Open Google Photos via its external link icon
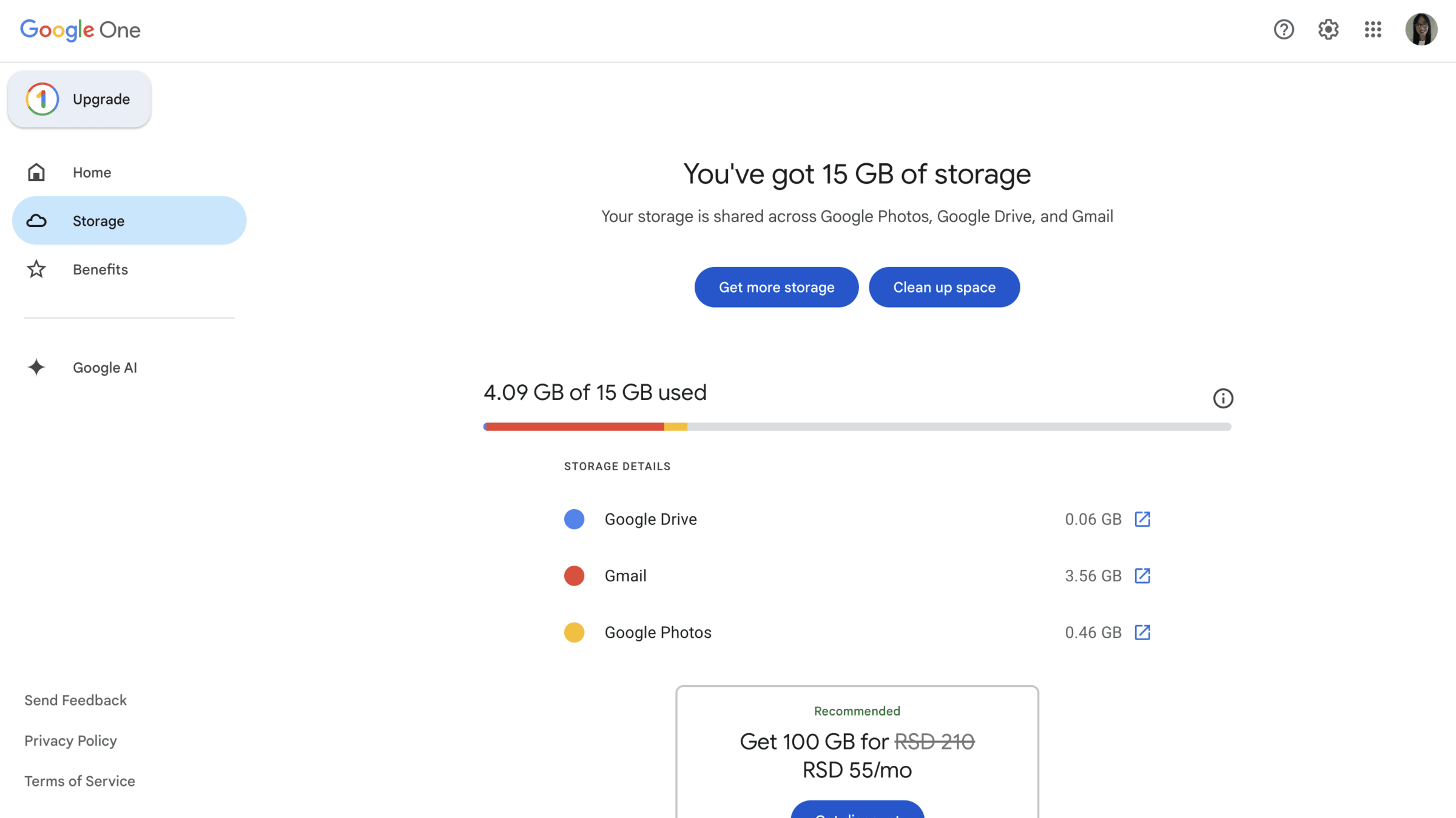This screenshot has height=818, width=1456. click(x=1143, y=632)
